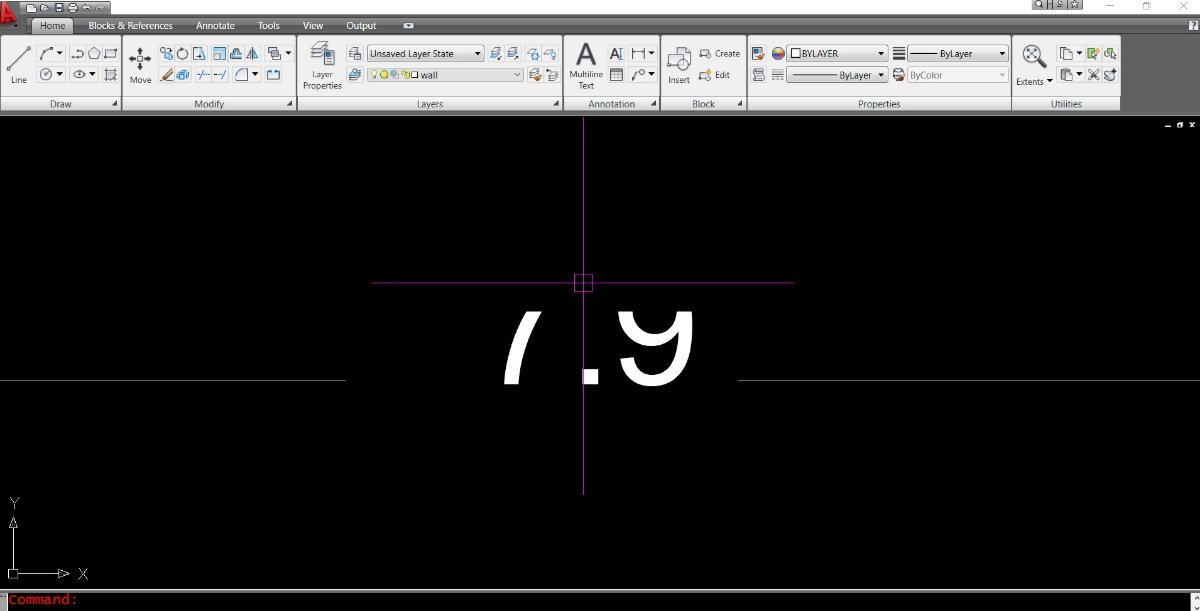
Task: Expand the Circle tool dropdown arrow
Action: (x=60, y=75)
